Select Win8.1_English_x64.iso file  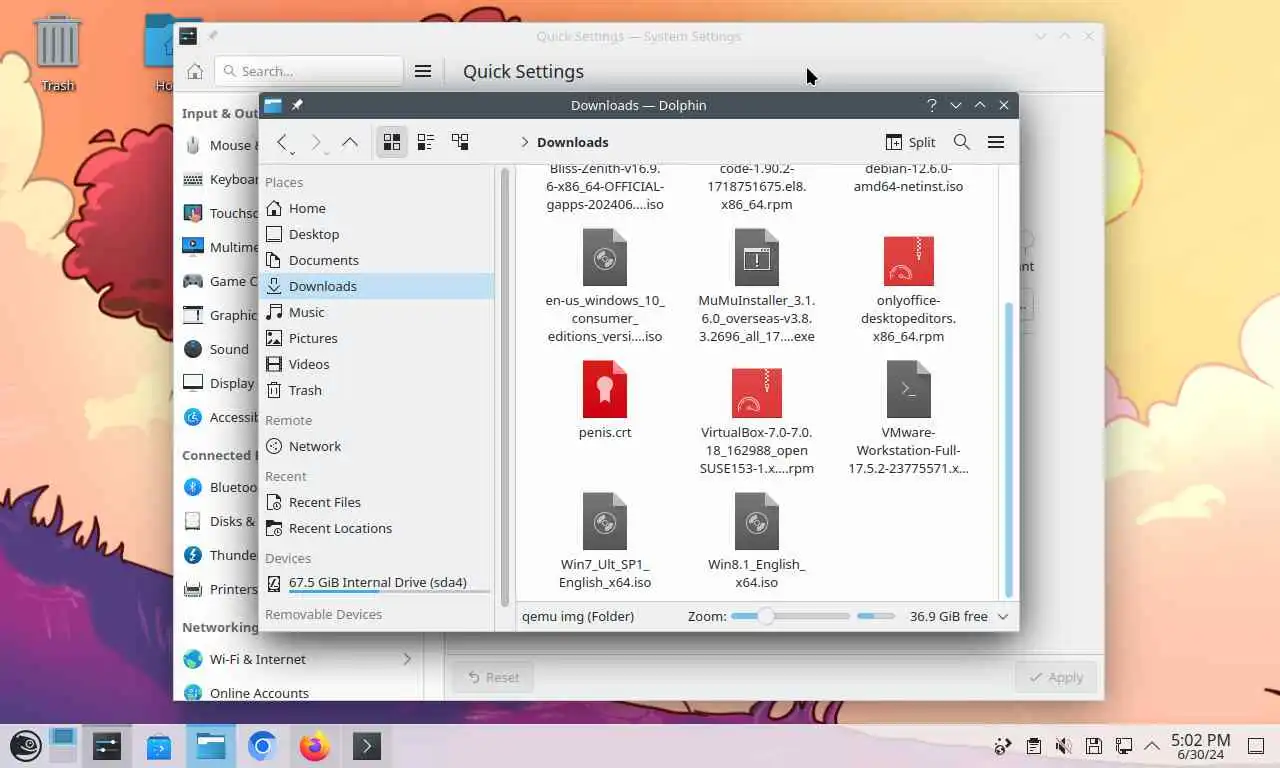click(x=757, y=541)
